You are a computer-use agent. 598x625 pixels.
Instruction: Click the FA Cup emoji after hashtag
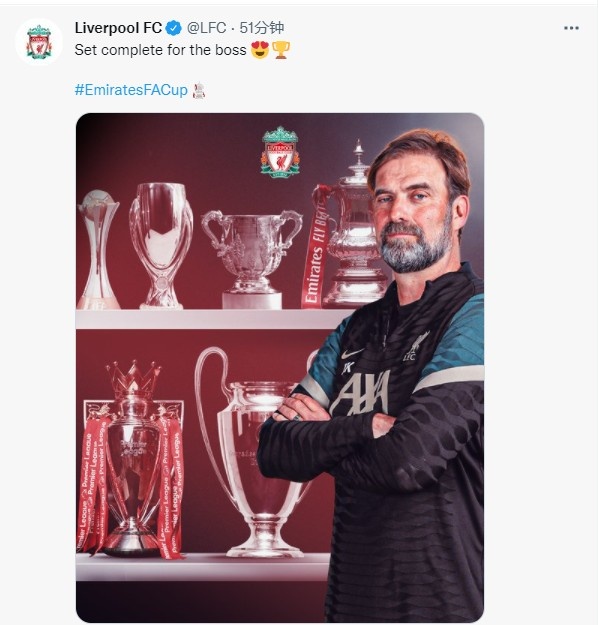click(199, 90)
